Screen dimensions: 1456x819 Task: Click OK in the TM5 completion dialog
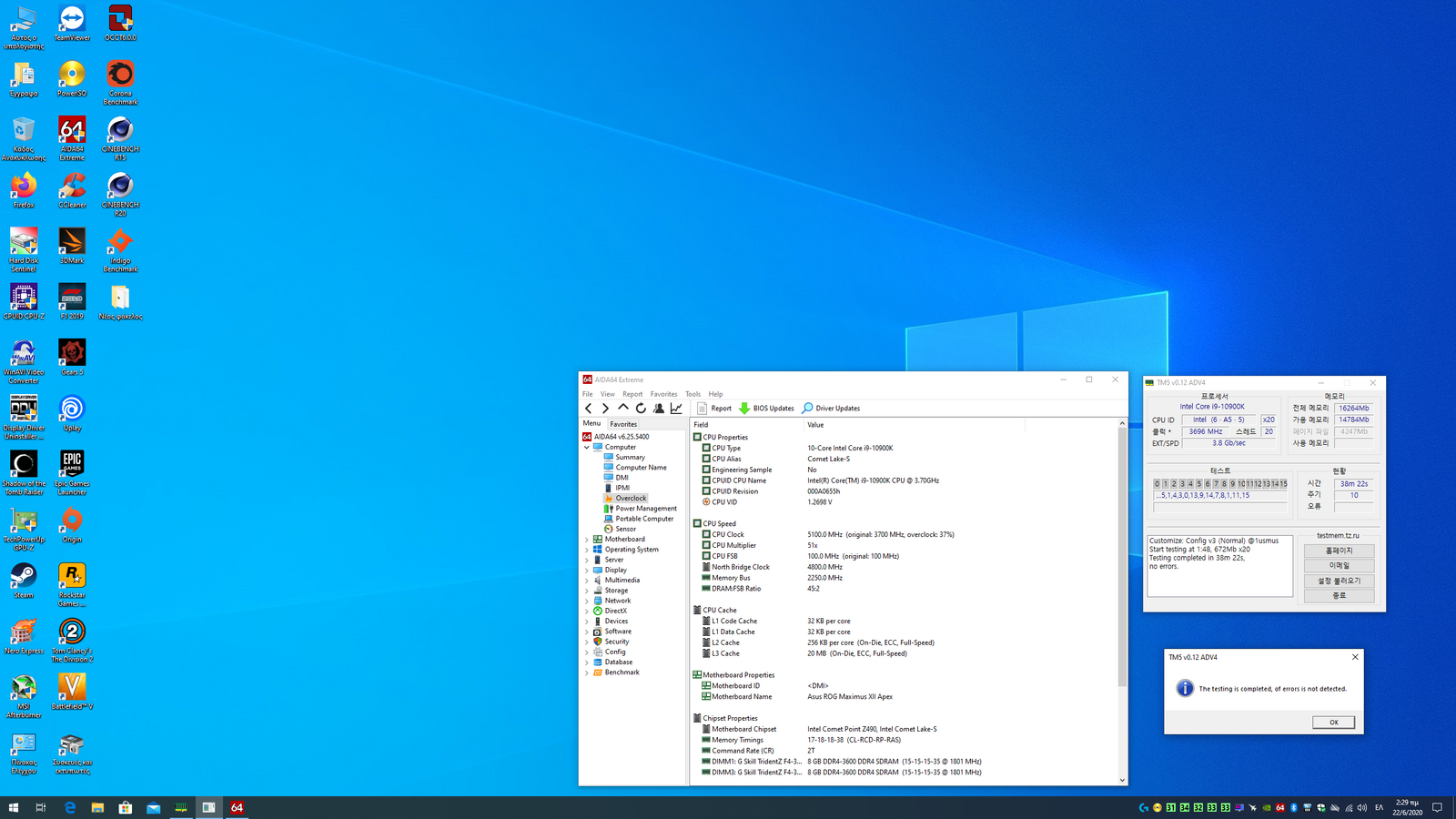coord(1333,723)
